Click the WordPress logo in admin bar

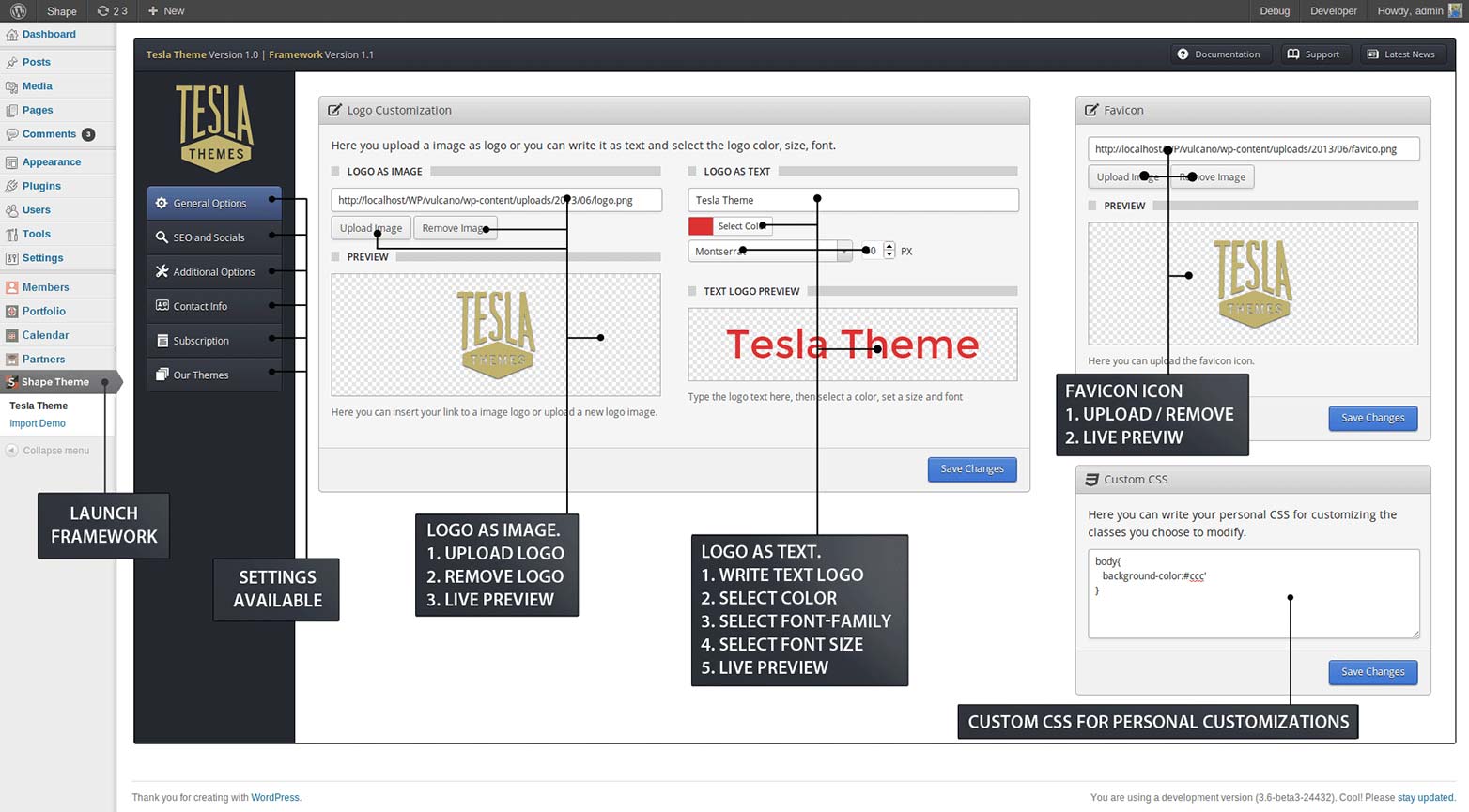coord(18,10)
